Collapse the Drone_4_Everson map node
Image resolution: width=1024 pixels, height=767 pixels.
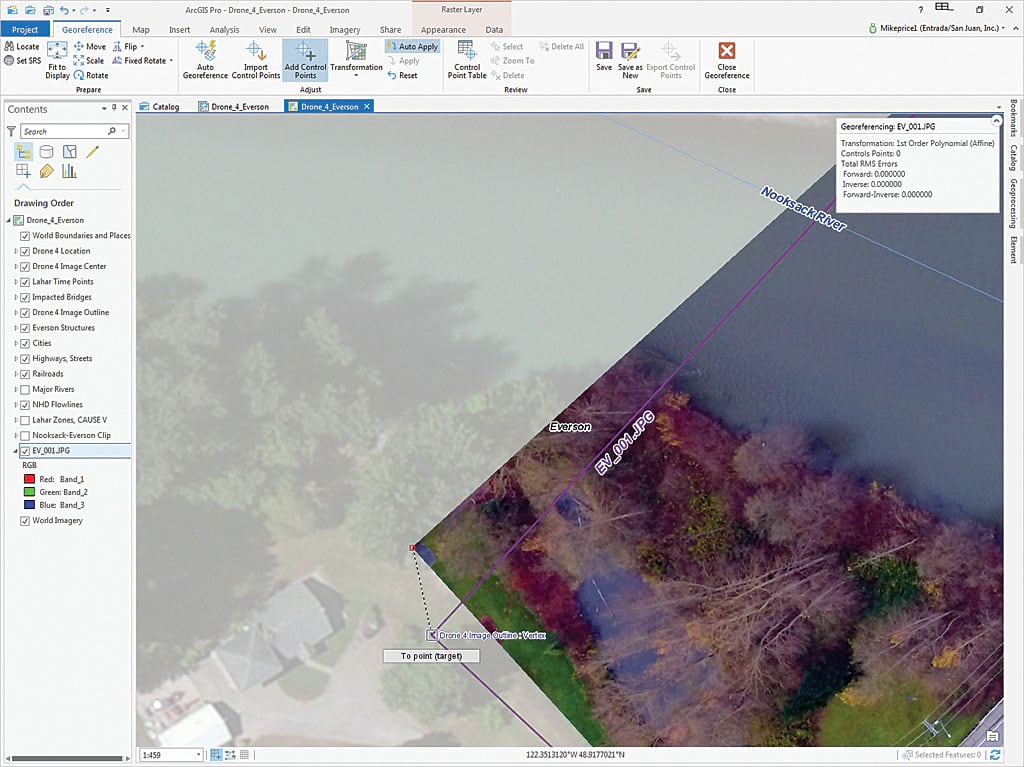[x=8, y=220]
